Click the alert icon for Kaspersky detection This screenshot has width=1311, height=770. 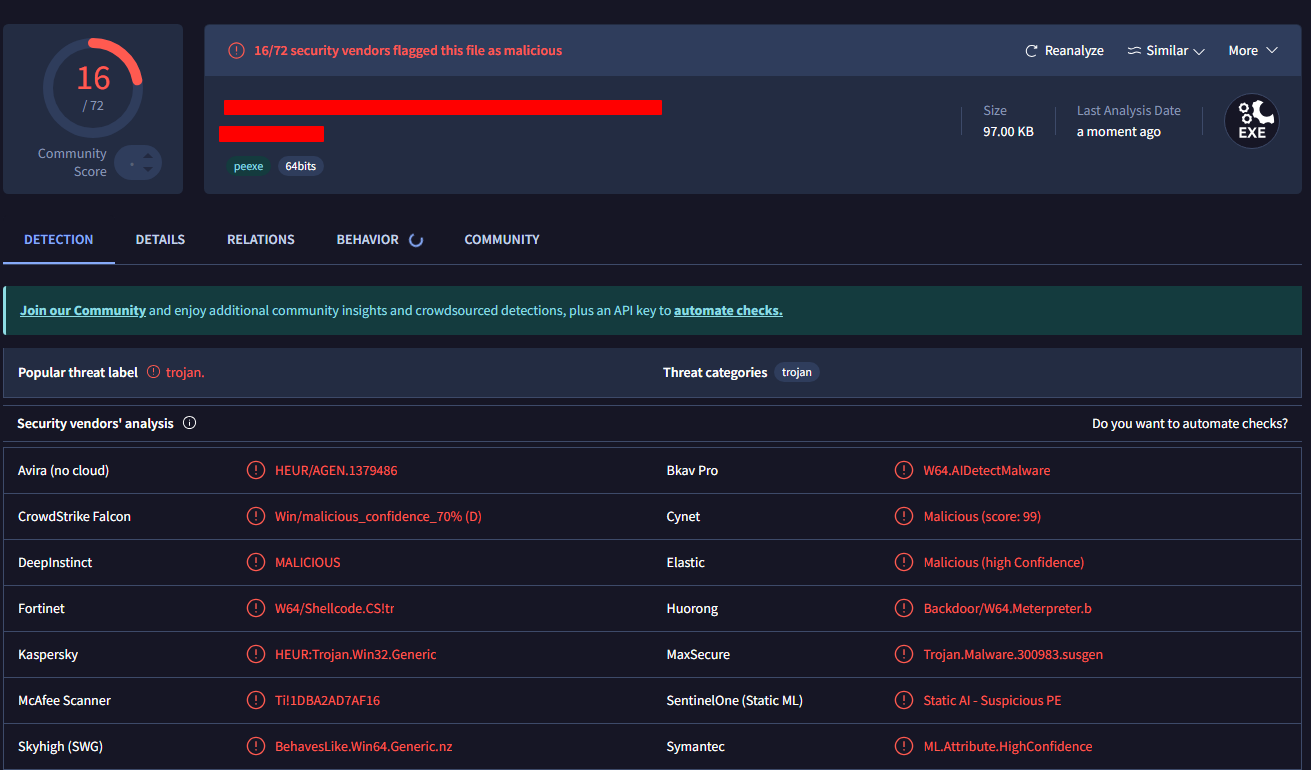[256, 654]
